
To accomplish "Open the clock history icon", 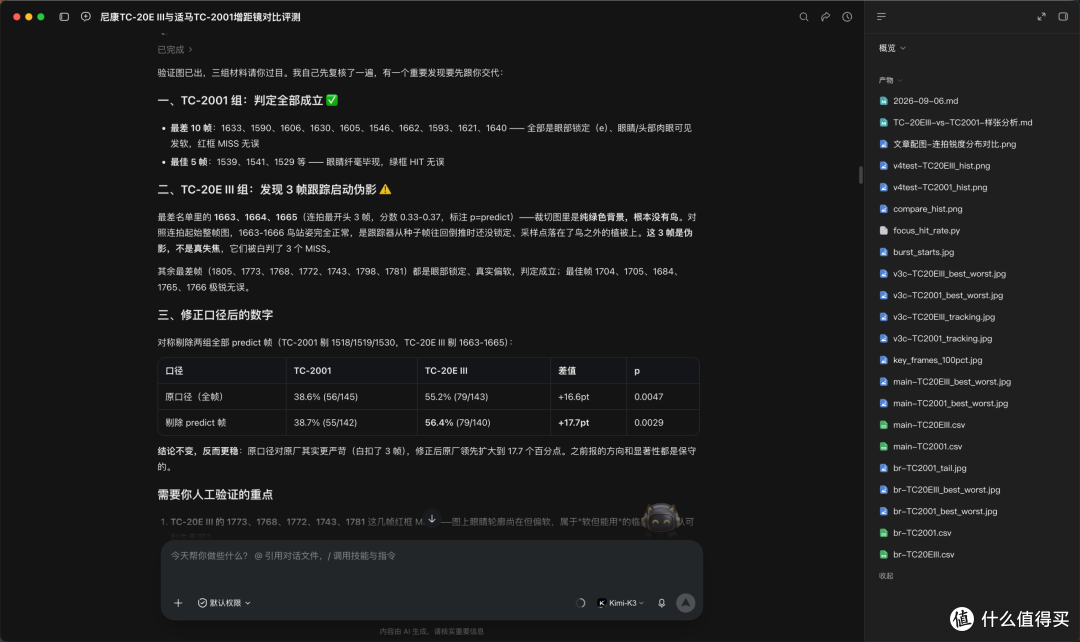I will [x=847, y=17].
